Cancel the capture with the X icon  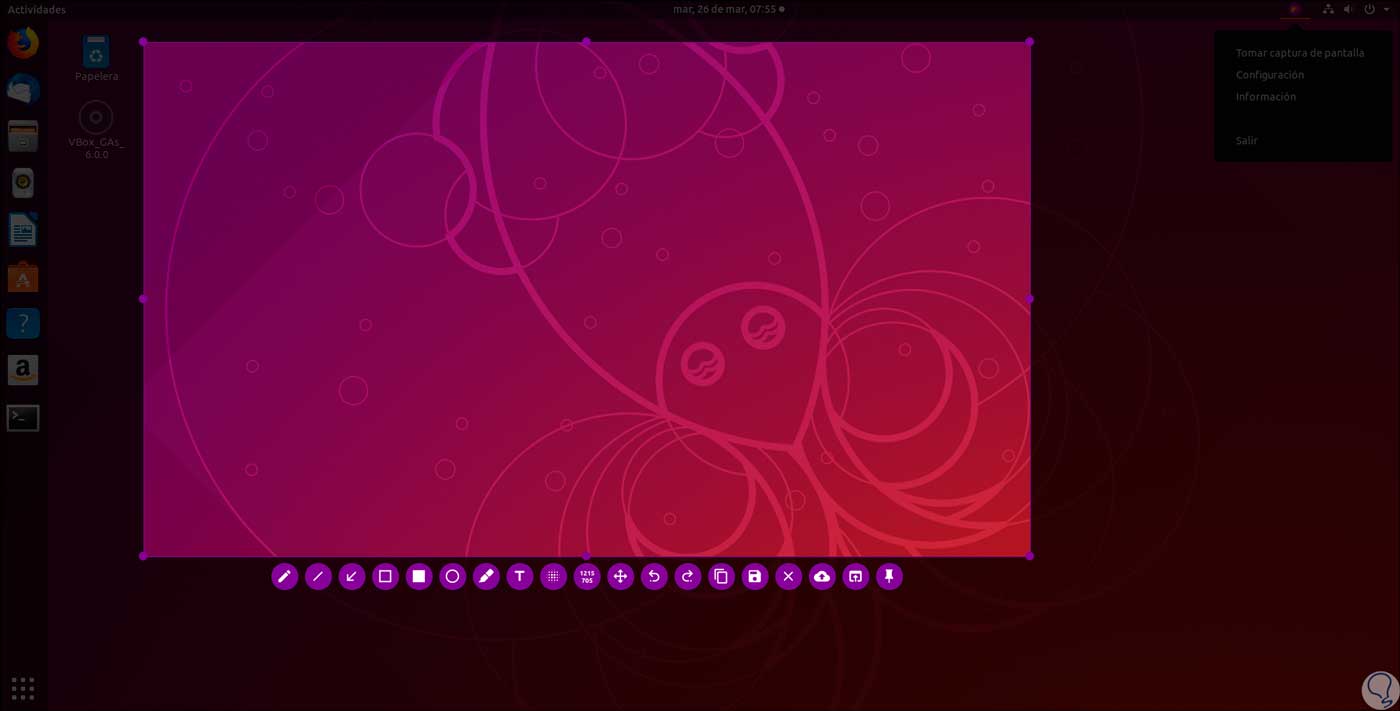(x=789, y=576)
